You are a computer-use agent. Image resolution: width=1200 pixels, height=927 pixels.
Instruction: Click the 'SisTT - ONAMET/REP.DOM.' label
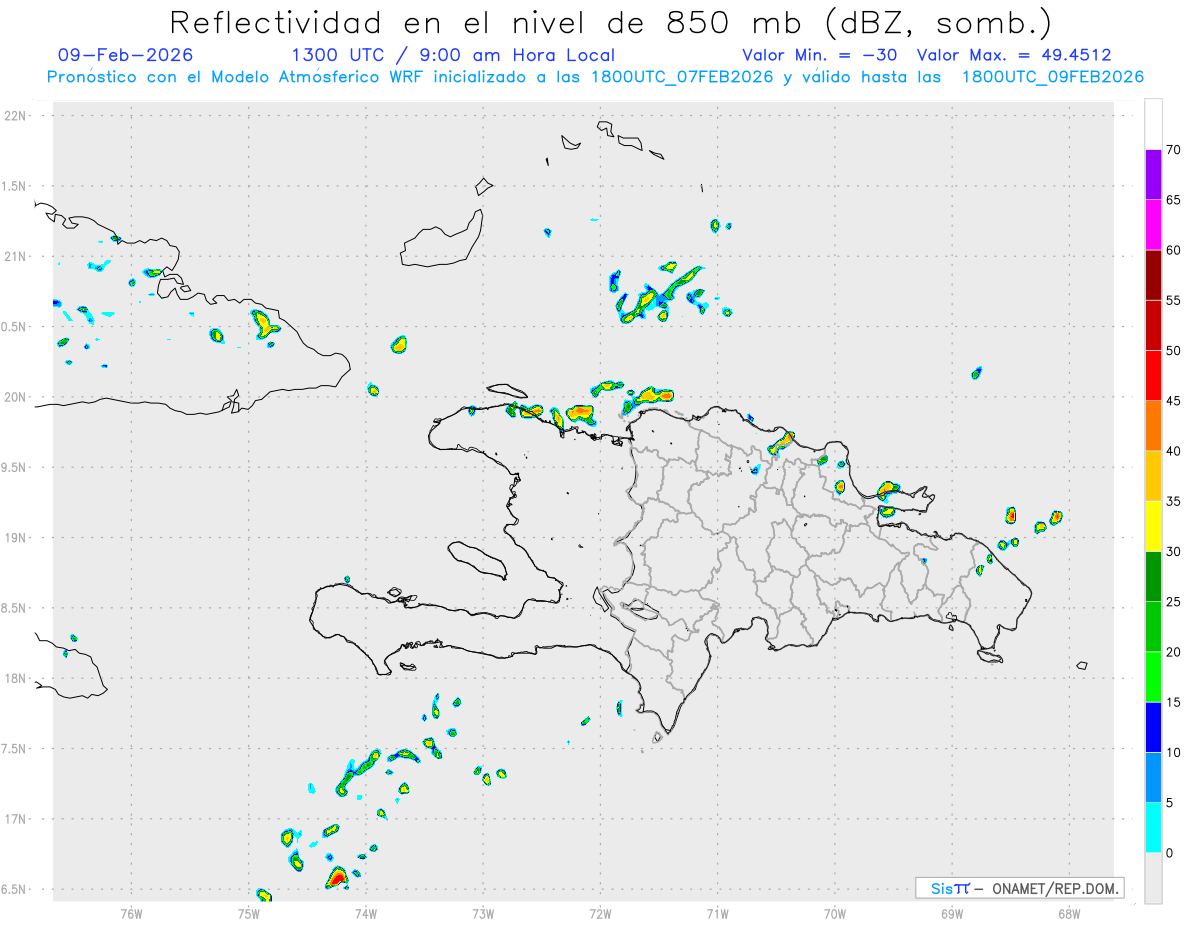[1020, 888]
